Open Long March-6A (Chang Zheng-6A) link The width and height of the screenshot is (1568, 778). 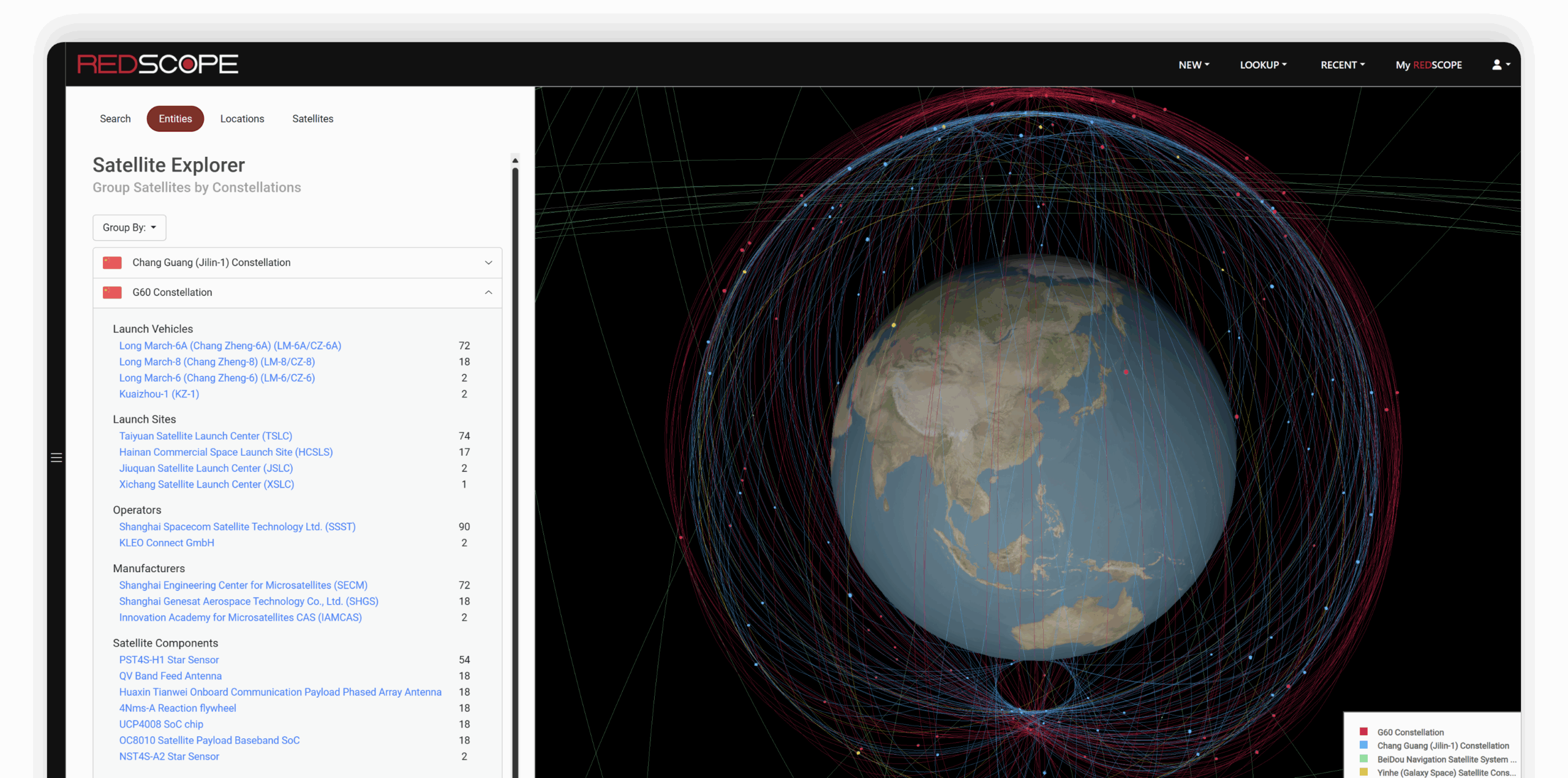point(230,346)
